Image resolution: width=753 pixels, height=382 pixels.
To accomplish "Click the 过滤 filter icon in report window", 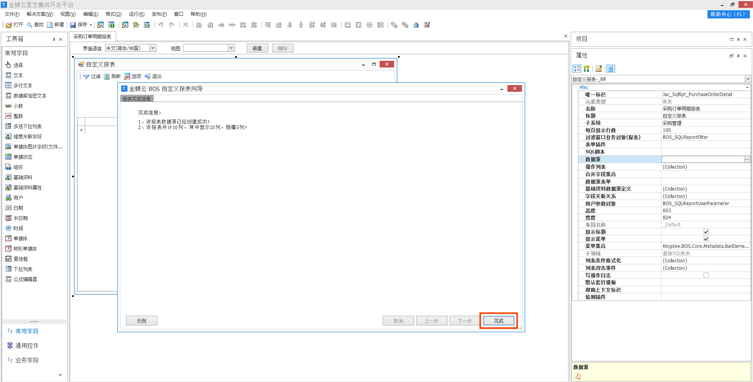I will (x=86, y=76).
